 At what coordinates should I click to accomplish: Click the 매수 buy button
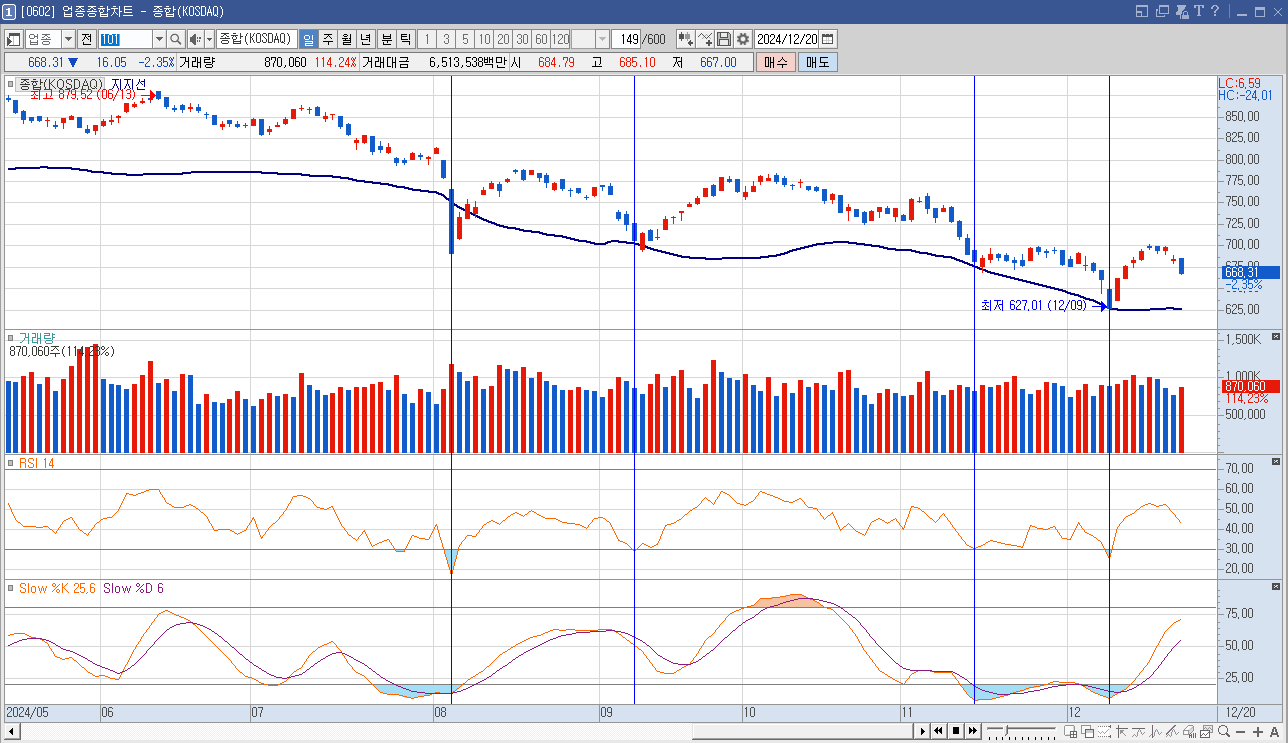click(775, 62)
